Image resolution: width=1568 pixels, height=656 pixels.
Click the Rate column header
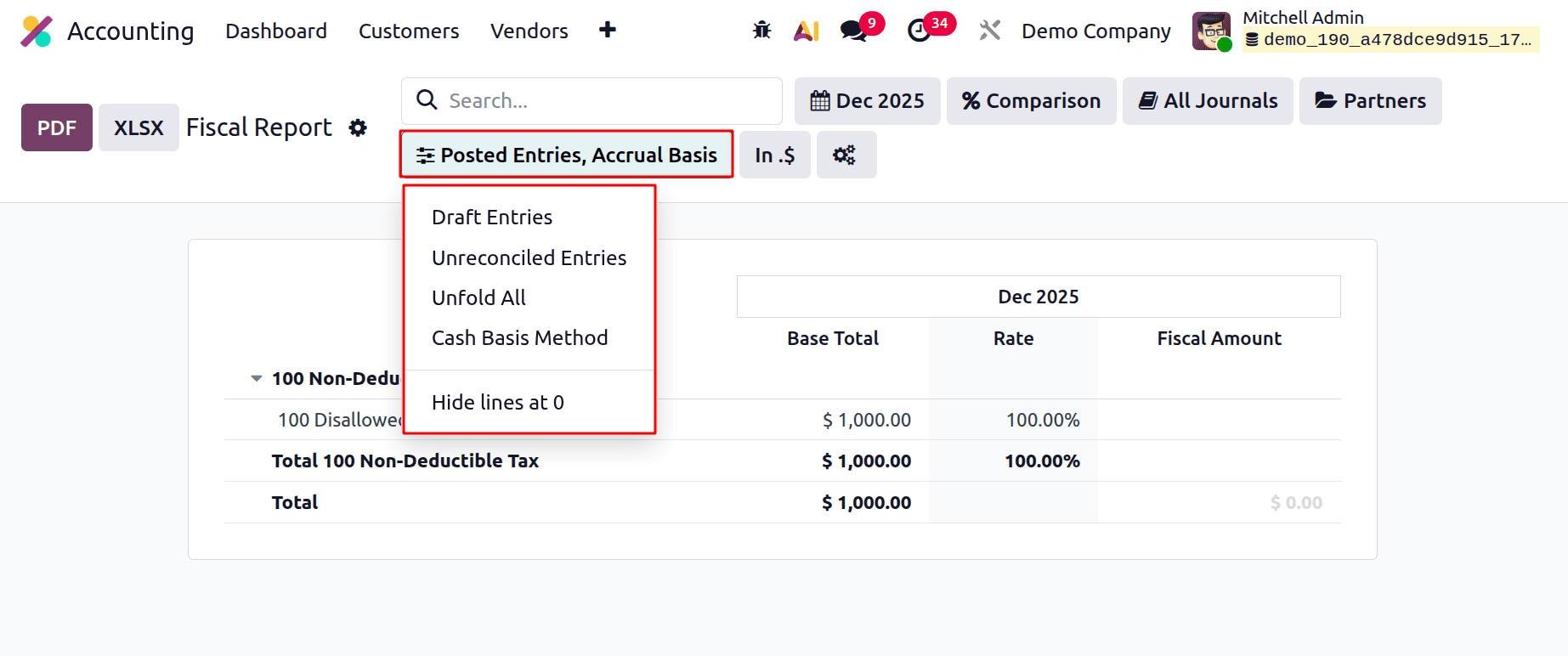[1013, 338]
